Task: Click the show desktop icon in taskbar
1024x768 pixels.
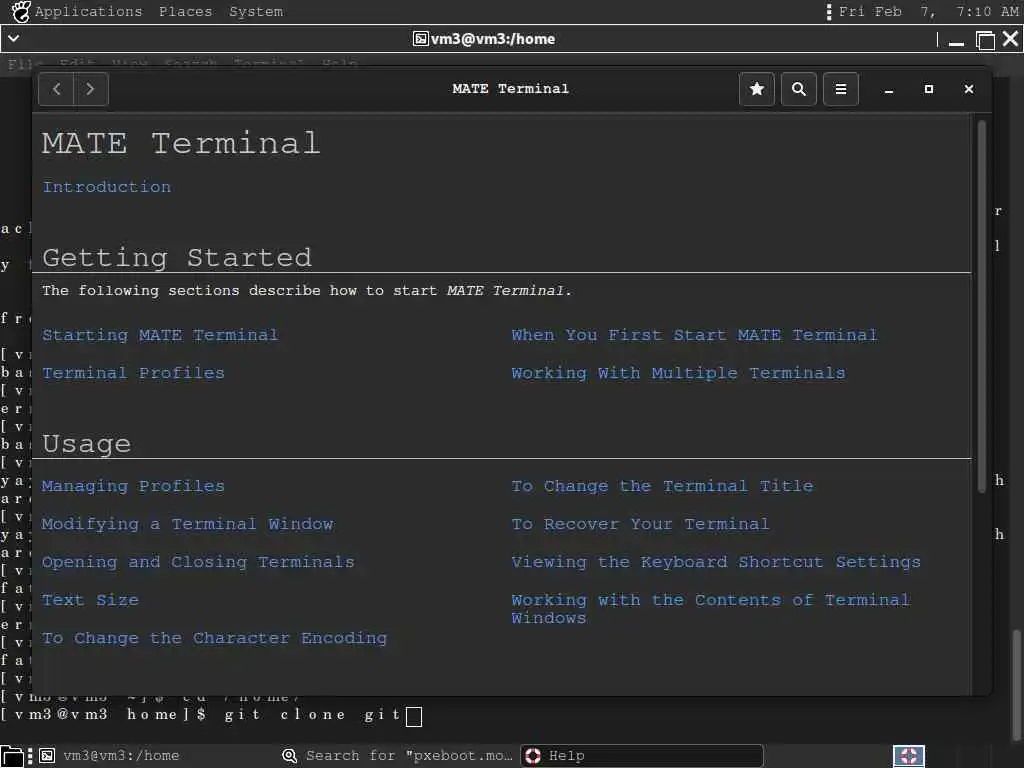Action: (12, 756)
